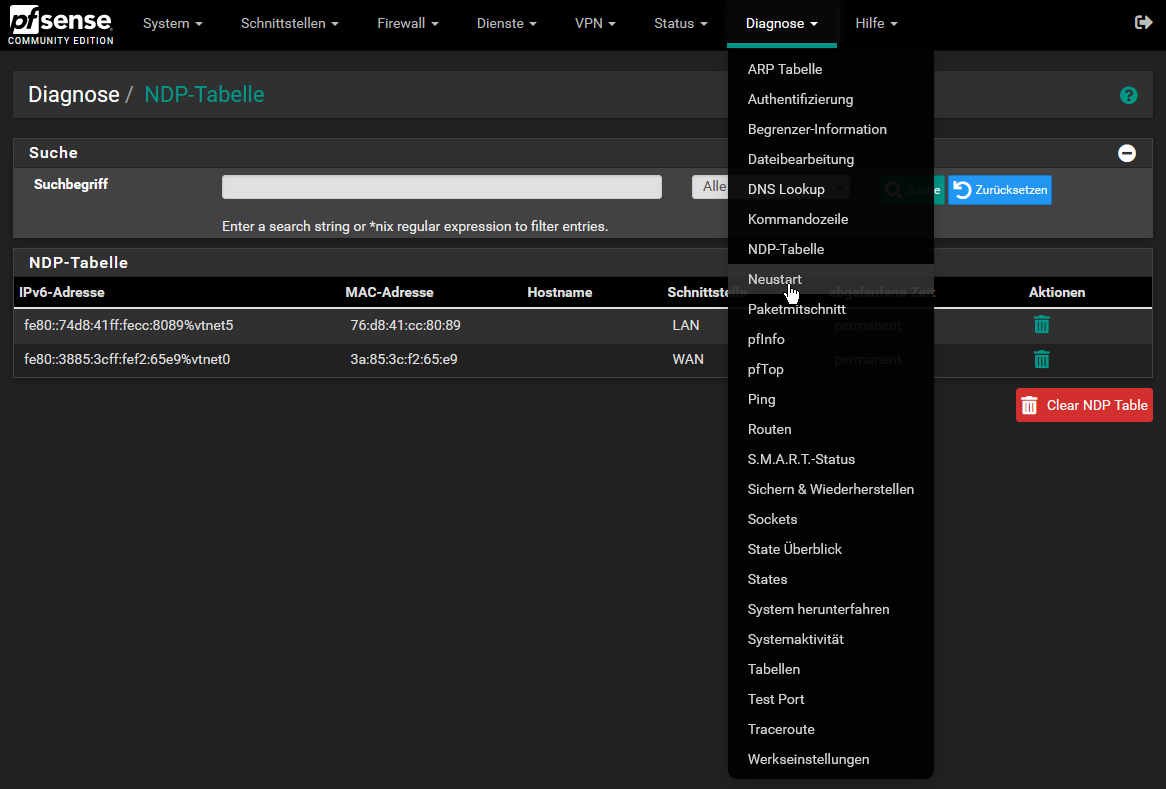Select System herunterfahren menu item

click(x=818, y=609)
